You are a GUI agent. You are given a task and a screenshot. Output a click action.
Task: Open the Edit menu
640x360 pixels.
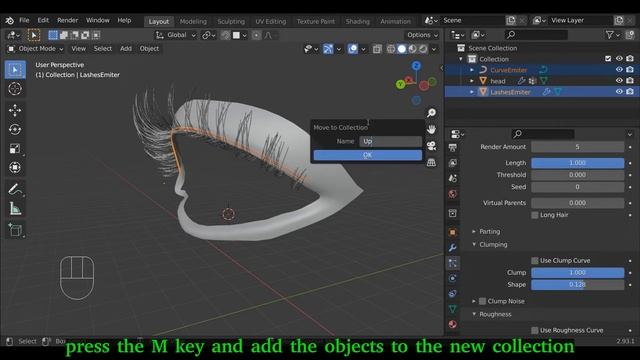[43, 20]
